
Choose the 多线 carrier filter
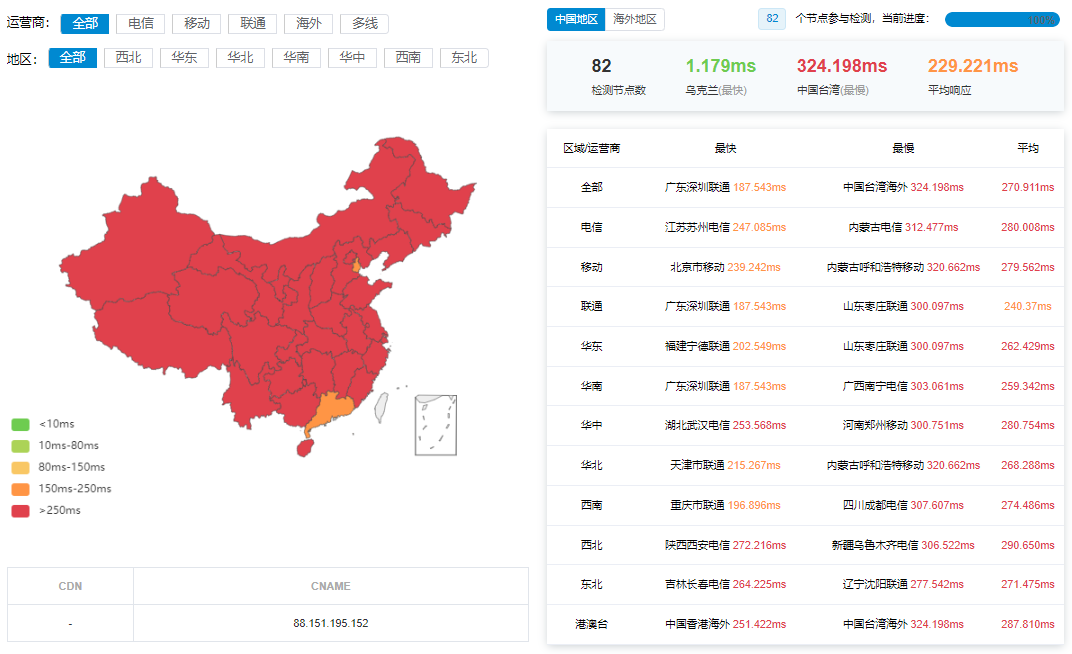coord(365,23)
